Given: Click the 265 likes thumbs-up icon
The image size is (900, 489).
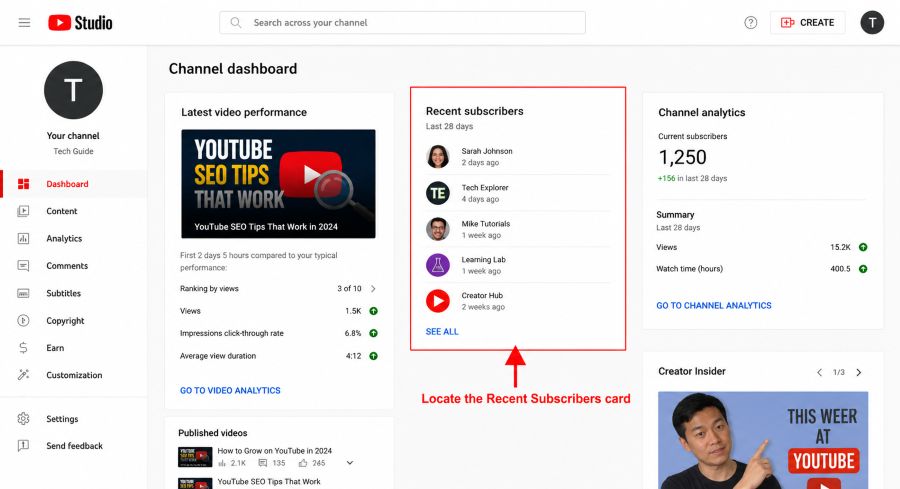Looking at the screenshot, I should [302, 463].
